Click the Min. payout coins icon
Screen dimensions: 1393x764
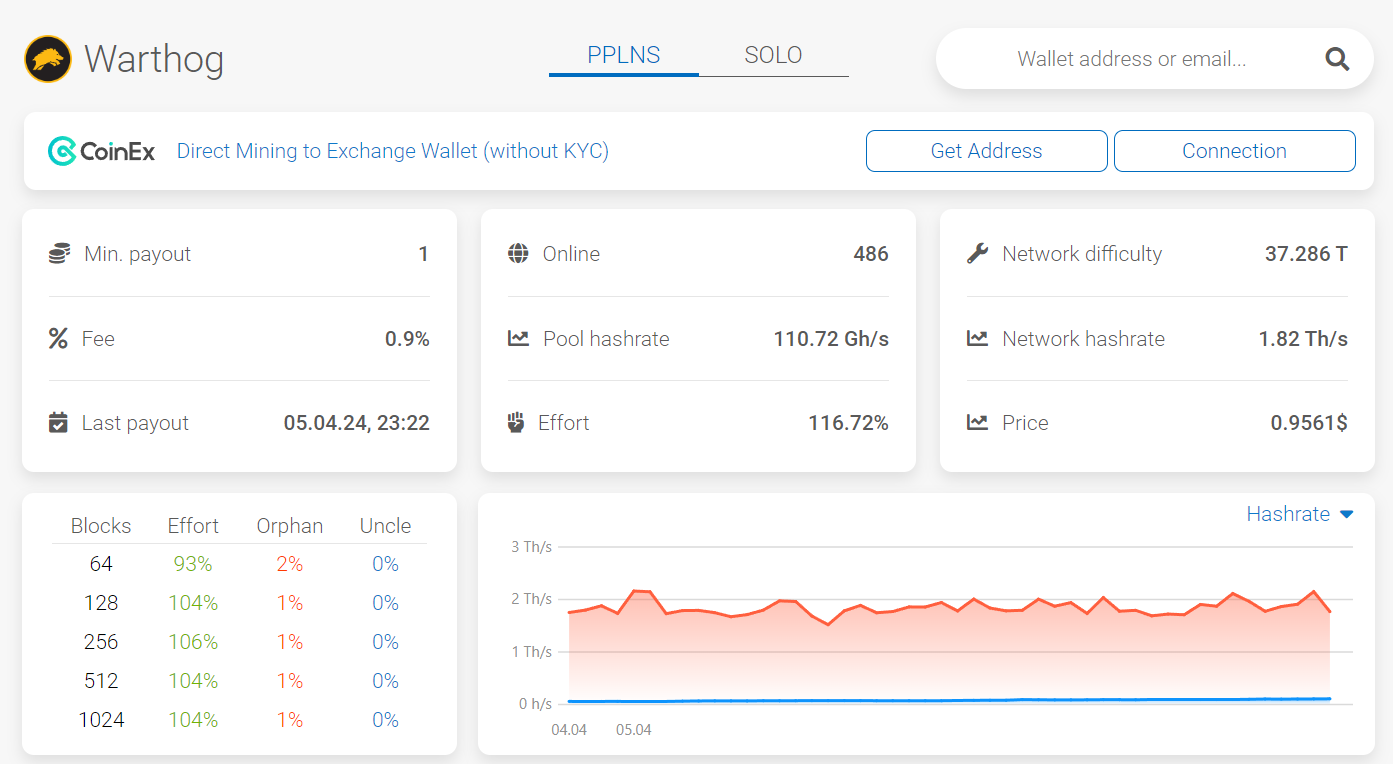(58, 253)
